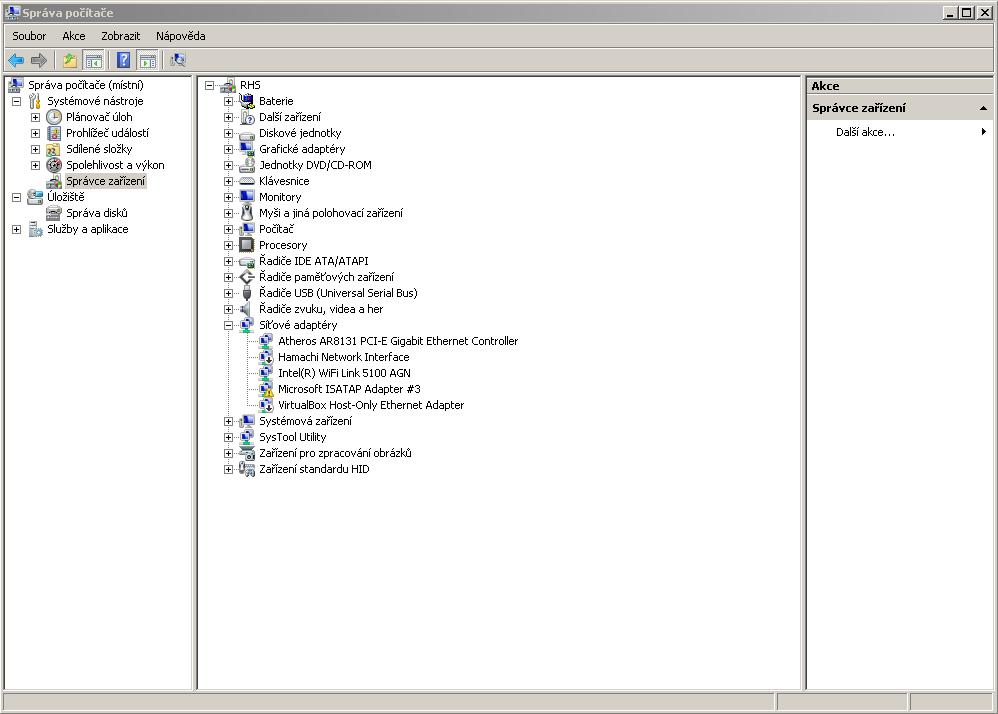
Task: Toggle the console tree pane toolbar button
Action: (x=93, y=60)
